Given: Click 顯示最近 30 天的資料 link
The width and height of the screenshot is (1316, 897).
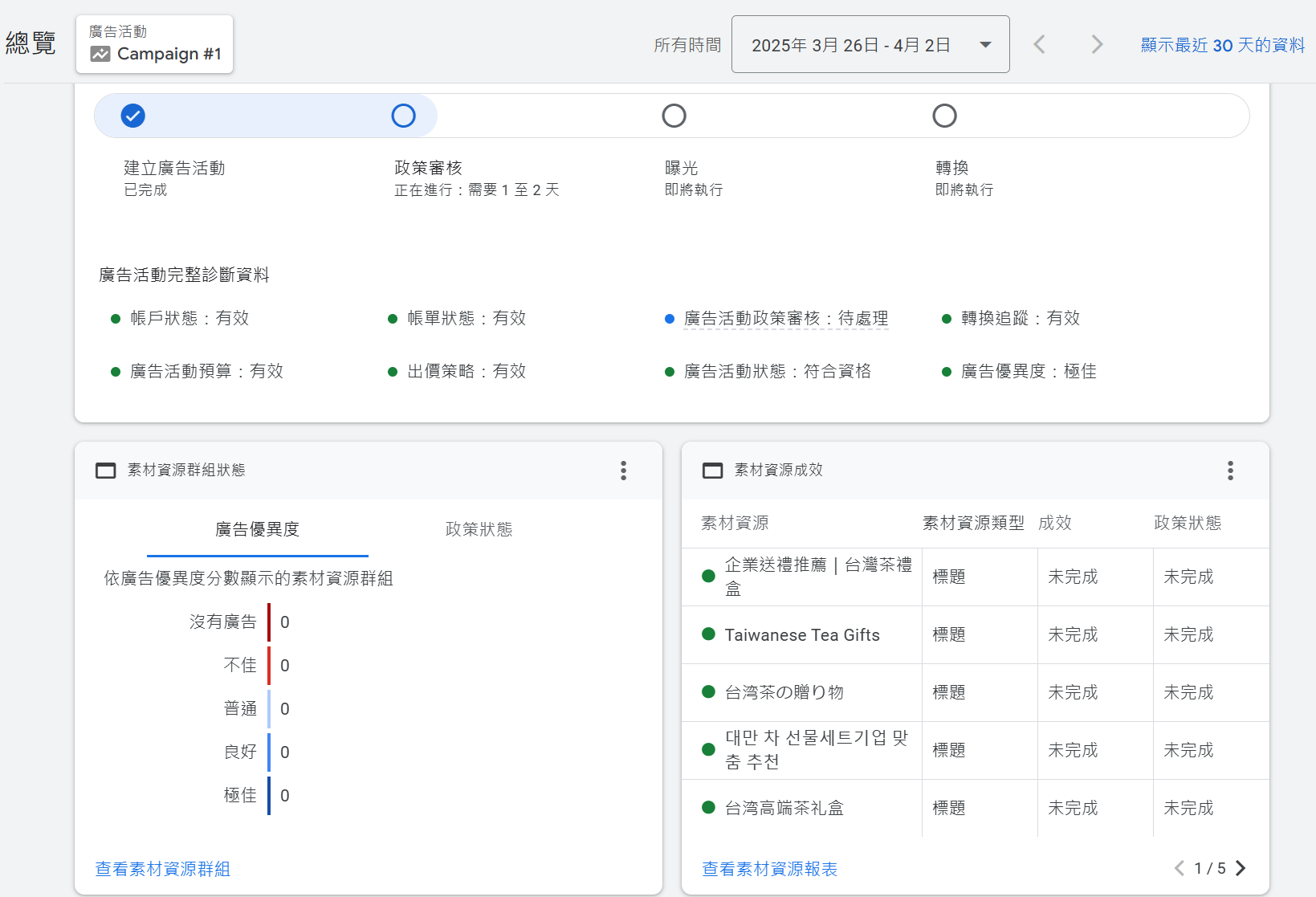Looking at the screenshot, I should click(x=1223, y=45).
